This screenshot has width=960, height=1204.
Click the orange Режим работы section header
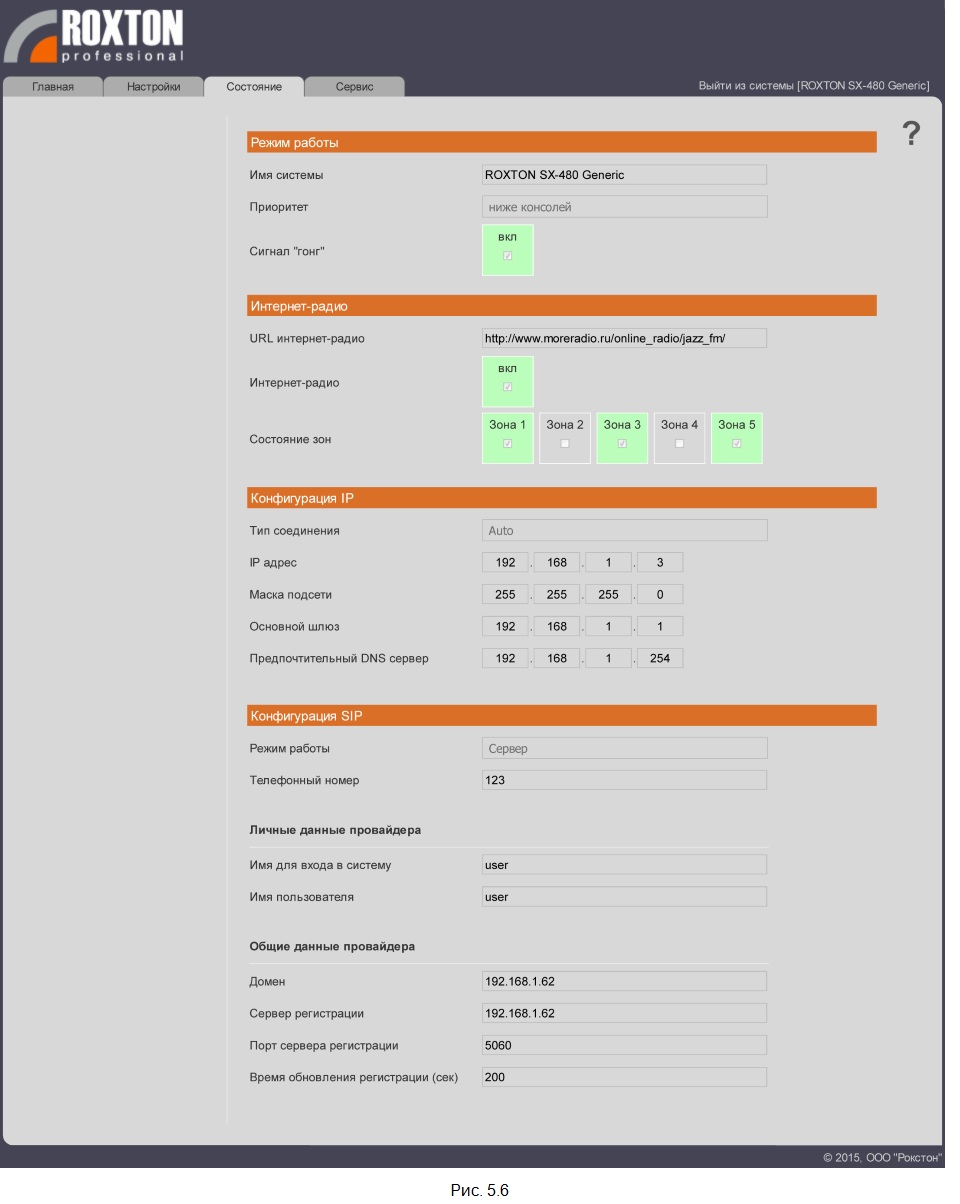coord(562,142)
